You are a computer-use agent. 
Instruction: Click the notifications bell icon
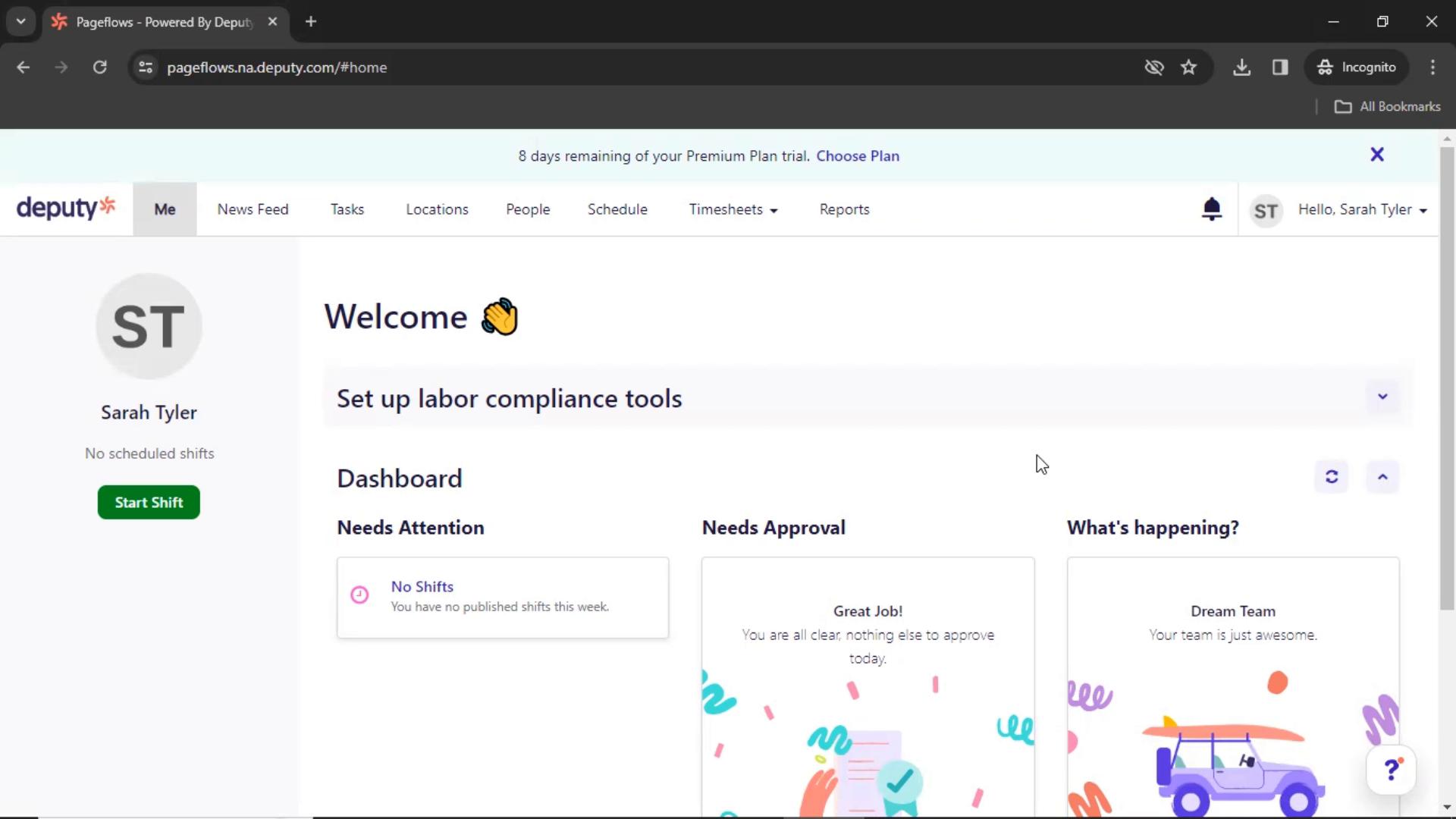click(x=1213, y=209)
